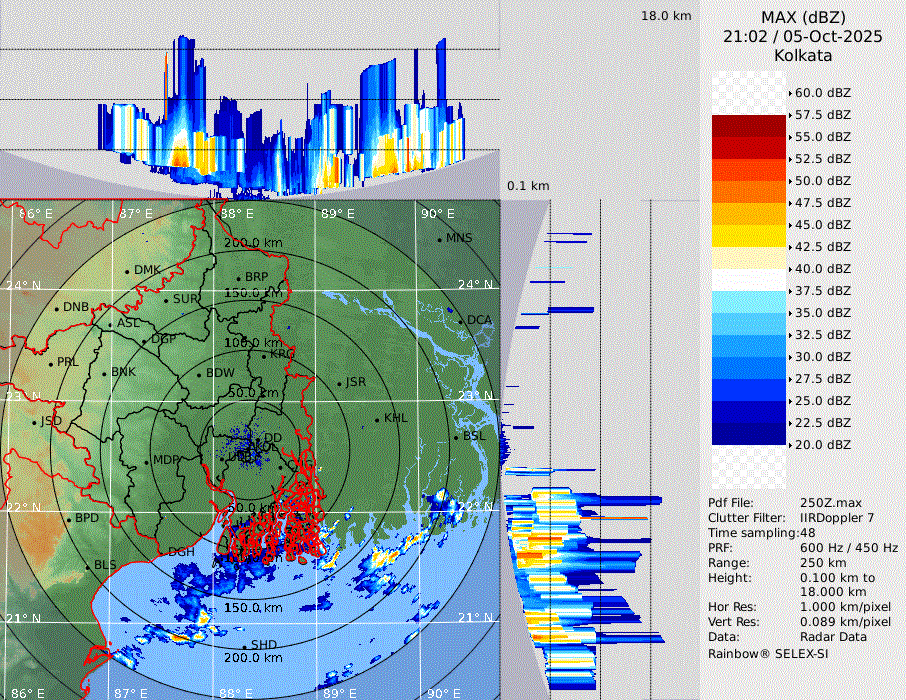
Task: Click the arrow beside 47.5 dBZ label
Action: pos(790,203)
